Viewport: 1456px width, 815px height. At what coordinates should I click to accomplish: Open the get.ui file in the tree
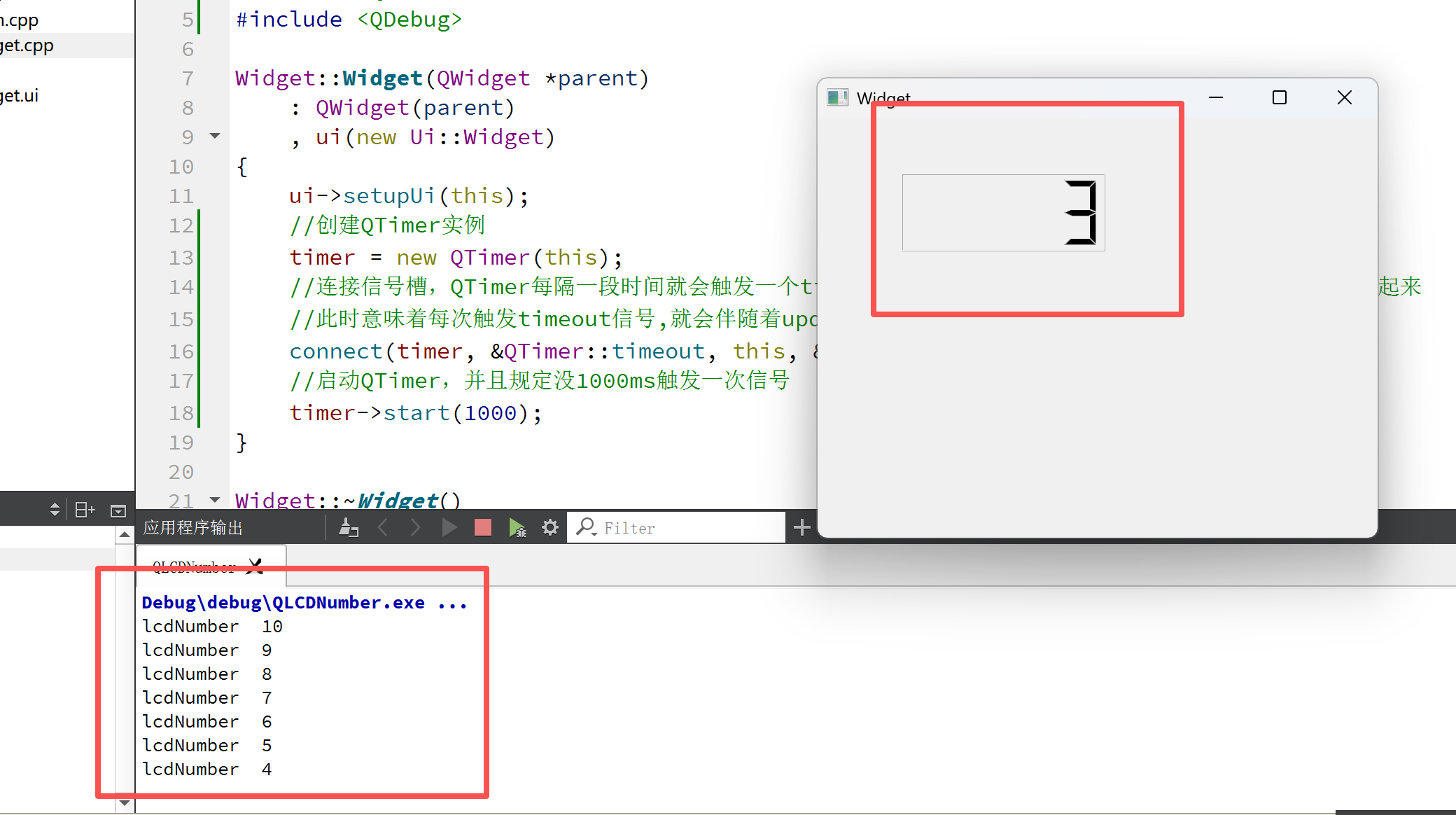tap(21, 96)
